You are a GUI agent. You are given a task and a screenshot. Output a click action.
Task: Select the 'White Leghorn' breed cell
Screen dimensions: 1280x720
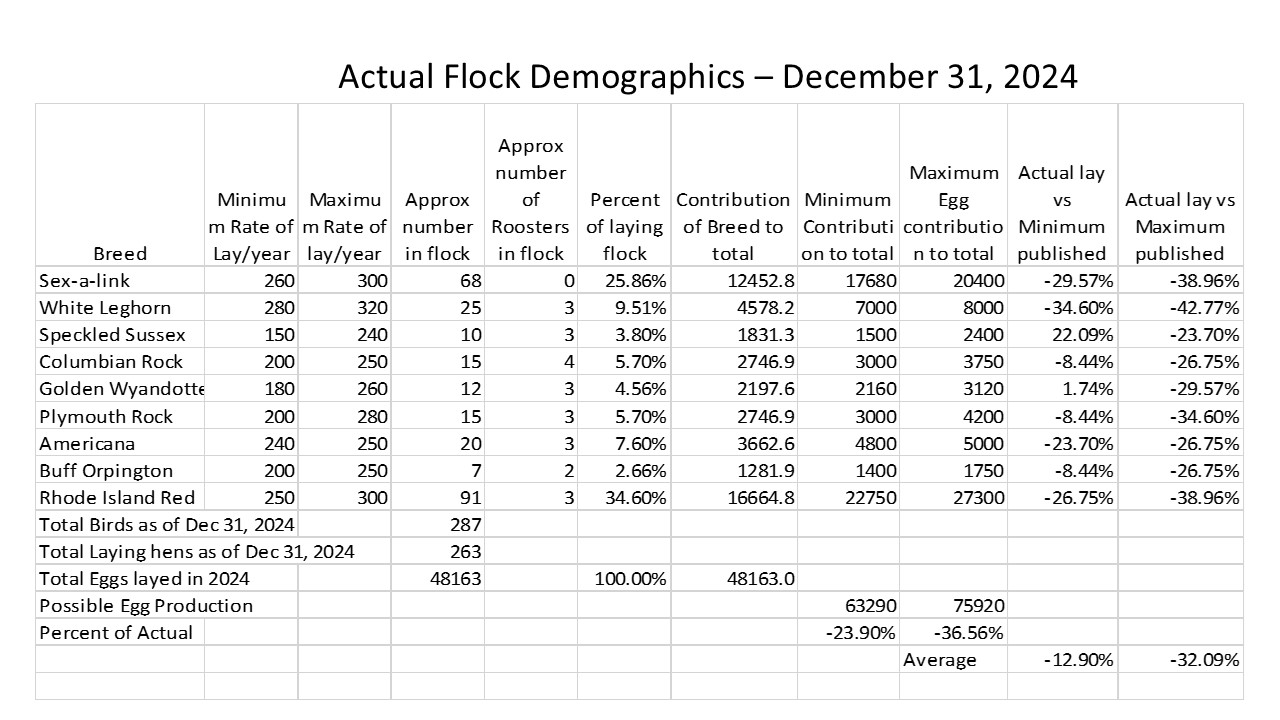[x=105, y=308]
